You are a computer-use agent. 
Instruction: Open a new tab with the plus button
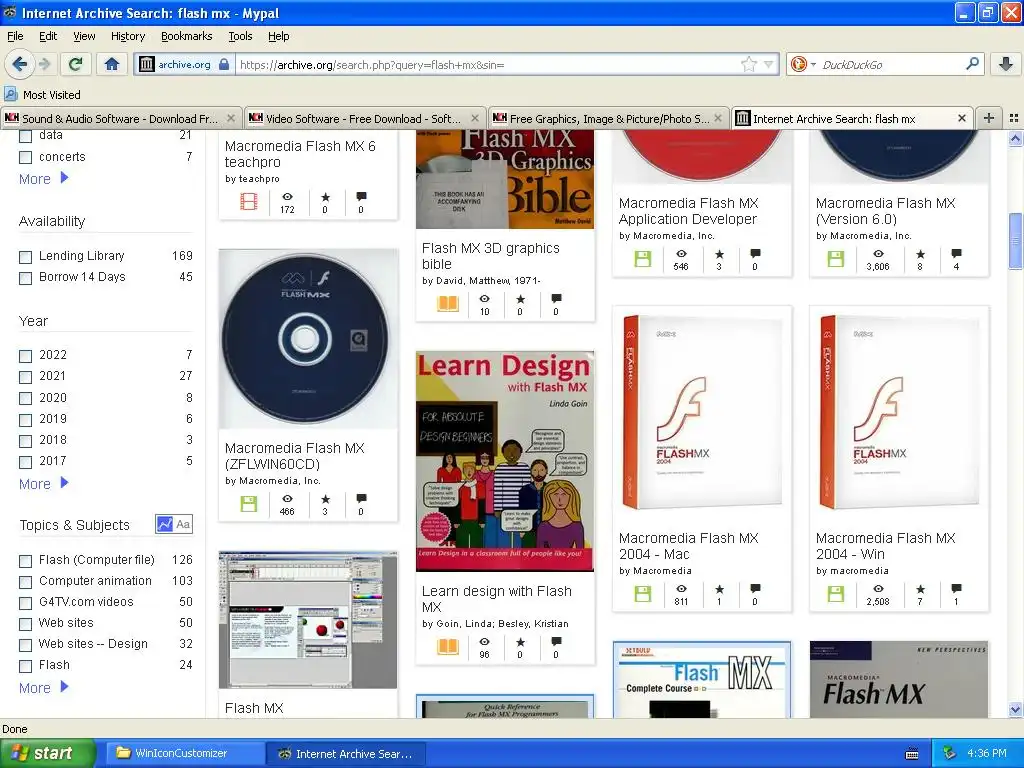pos(989,118)
